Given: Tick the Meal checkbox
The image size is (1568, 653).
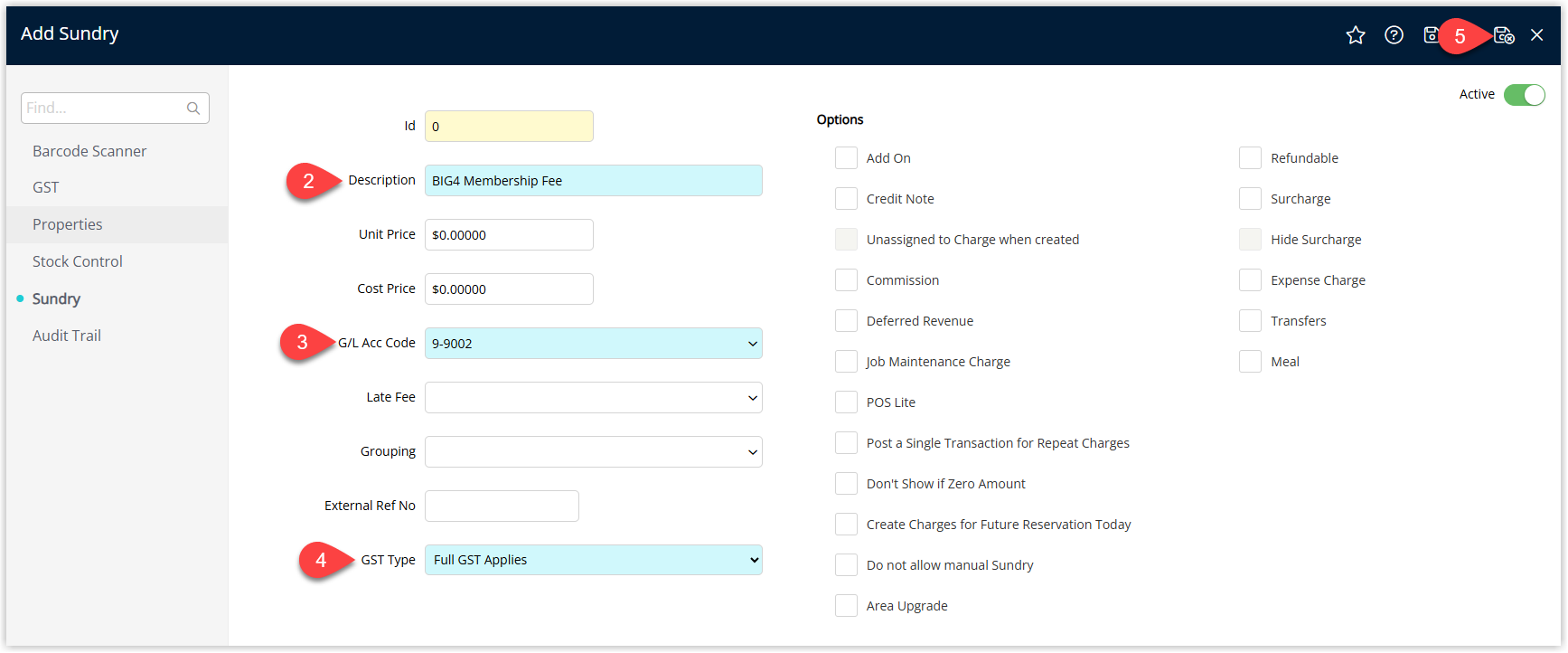Looking at the screenshot, I should pyautogui.click(x=1250, y=362).
